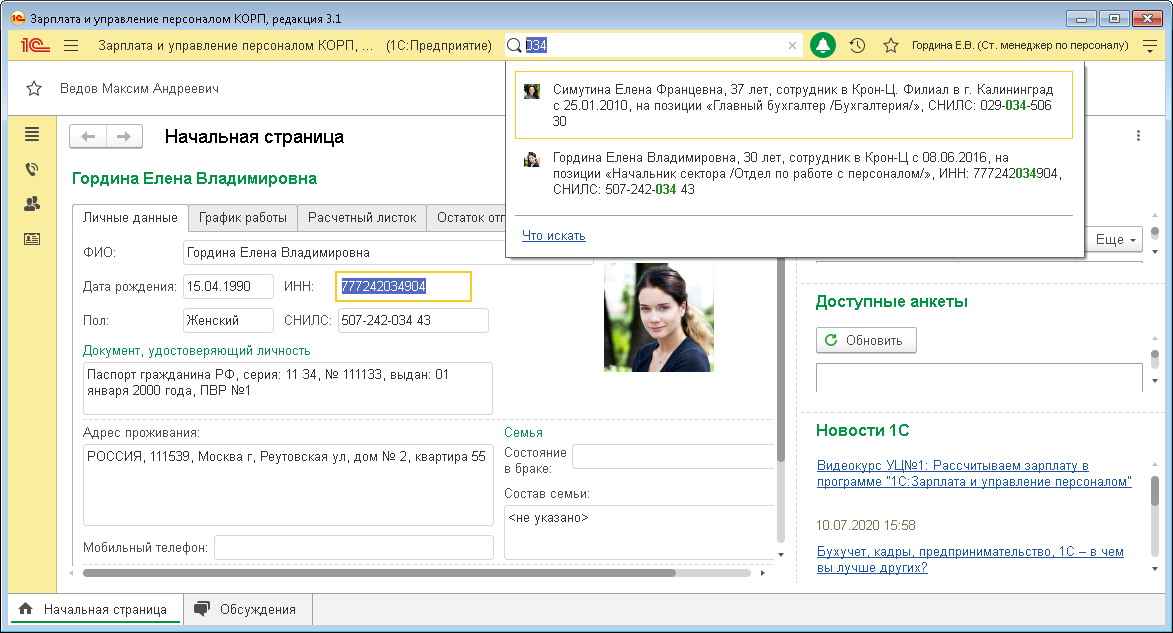
Task: Click the search input field at top
Action: pos(655,46)
